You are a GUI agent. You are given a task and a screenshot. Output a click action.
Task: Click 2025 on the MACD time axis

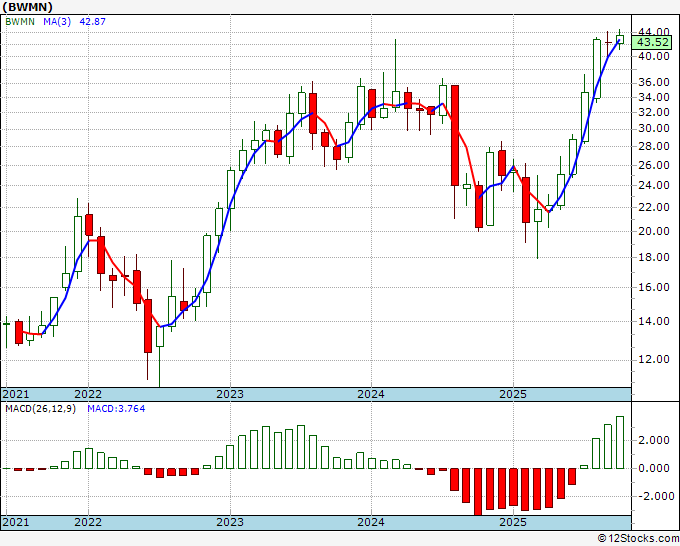(513, 522)
